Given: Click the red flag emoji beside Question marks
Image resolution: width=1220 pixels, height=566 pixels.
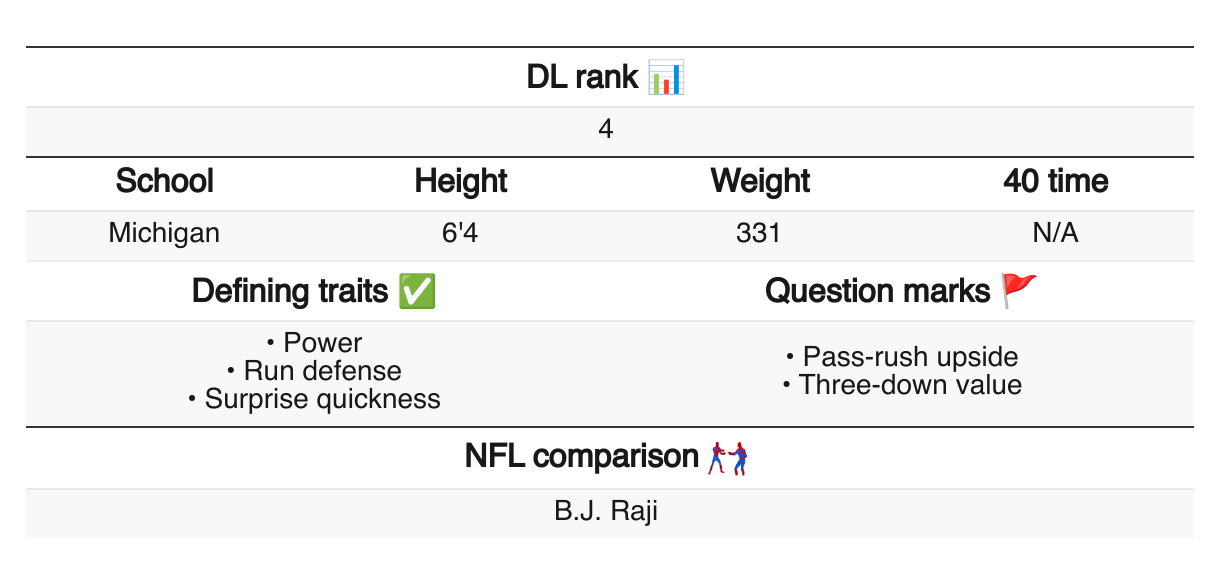Looking at the screenshot, I should 1019,291.
